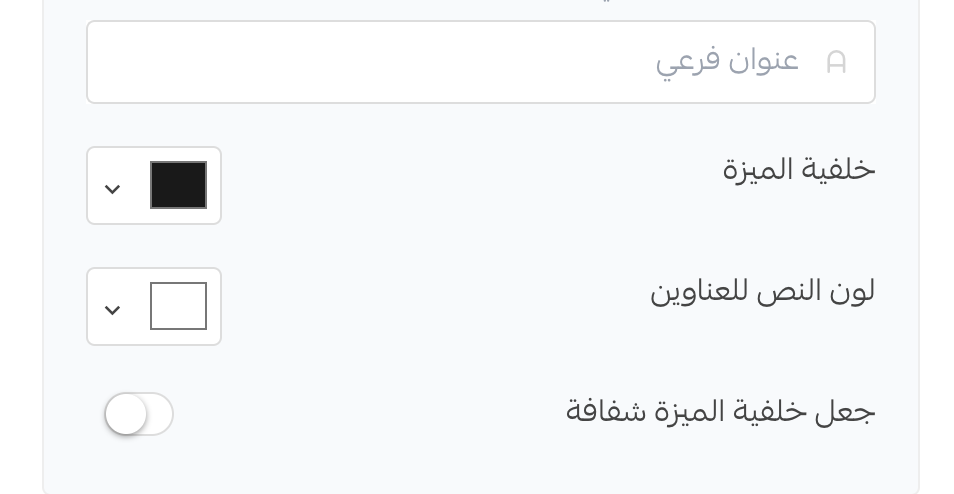954x494 pixels.
Task: Click the chevron beside the black swatch
Action: click(x=113, y=189)
